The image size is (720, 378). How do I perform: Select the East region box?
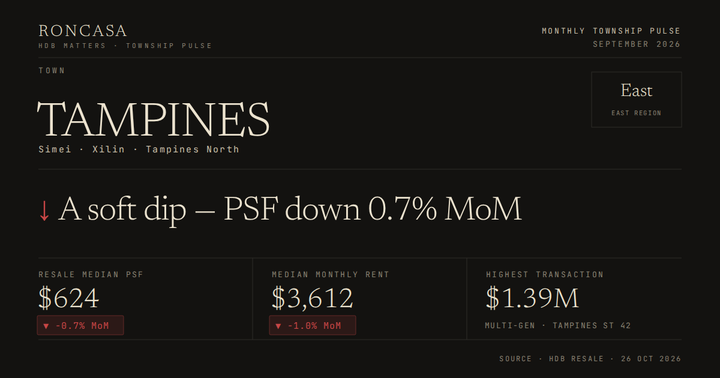tap(636, 99)
